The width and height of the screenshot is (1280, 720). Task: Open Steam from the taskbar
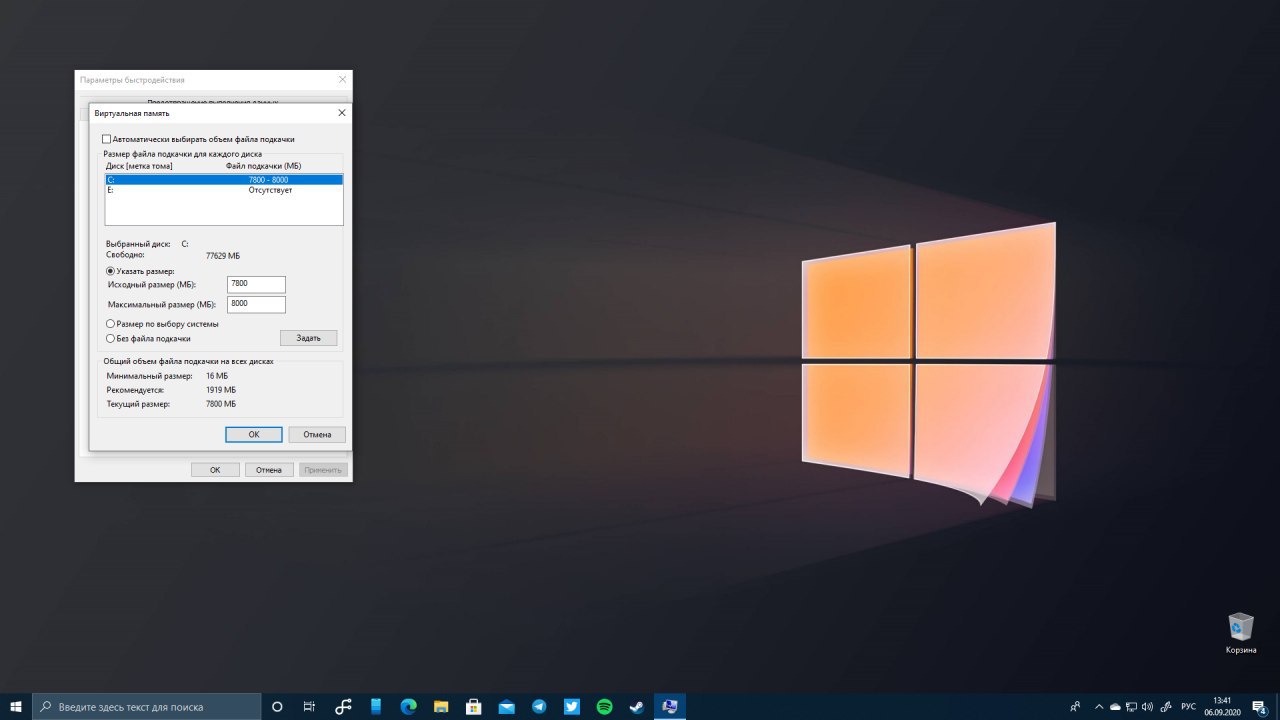pos(637,706)
